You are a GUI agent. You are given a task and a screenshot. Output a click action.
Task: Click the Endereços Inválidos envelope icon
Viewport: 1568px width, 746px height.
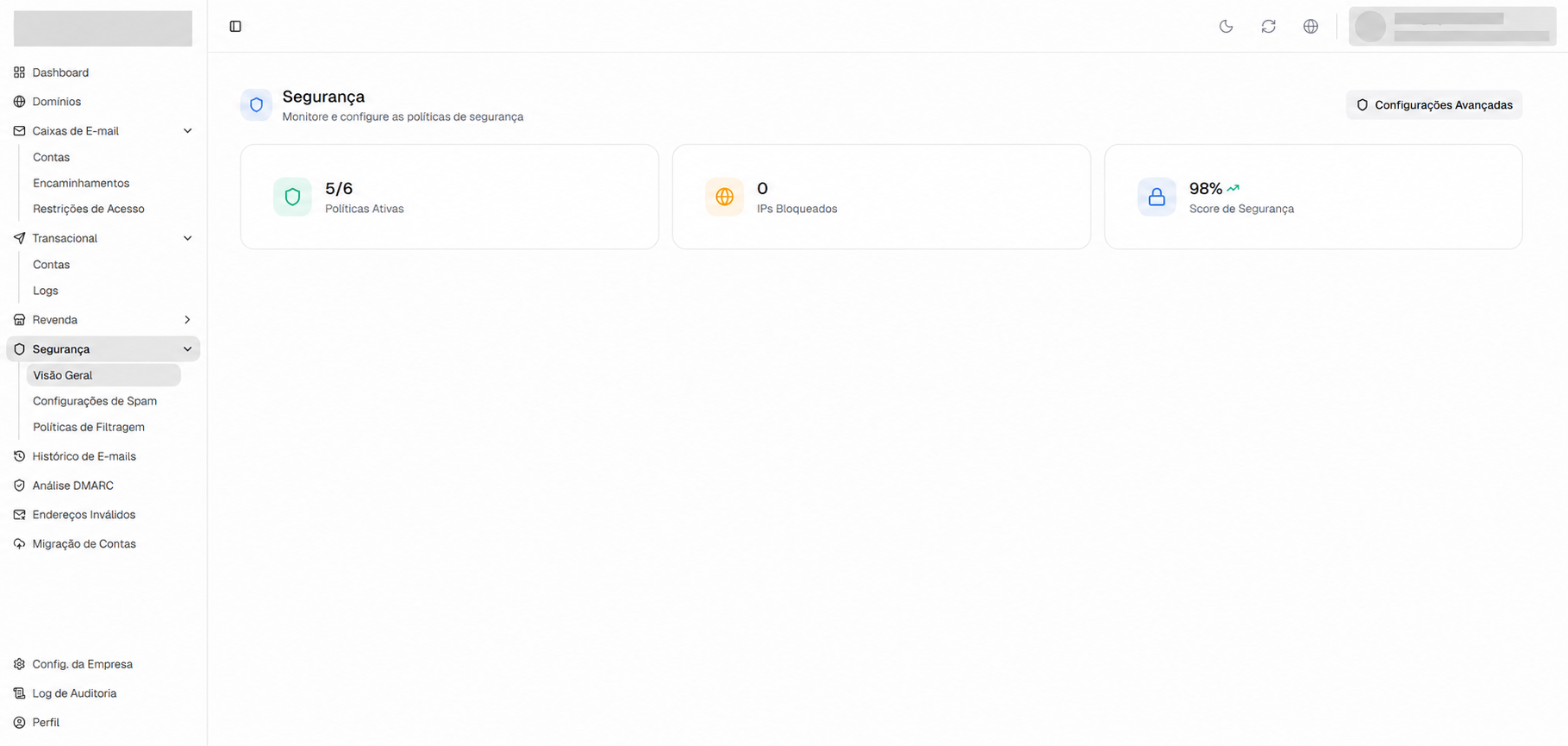19,515
